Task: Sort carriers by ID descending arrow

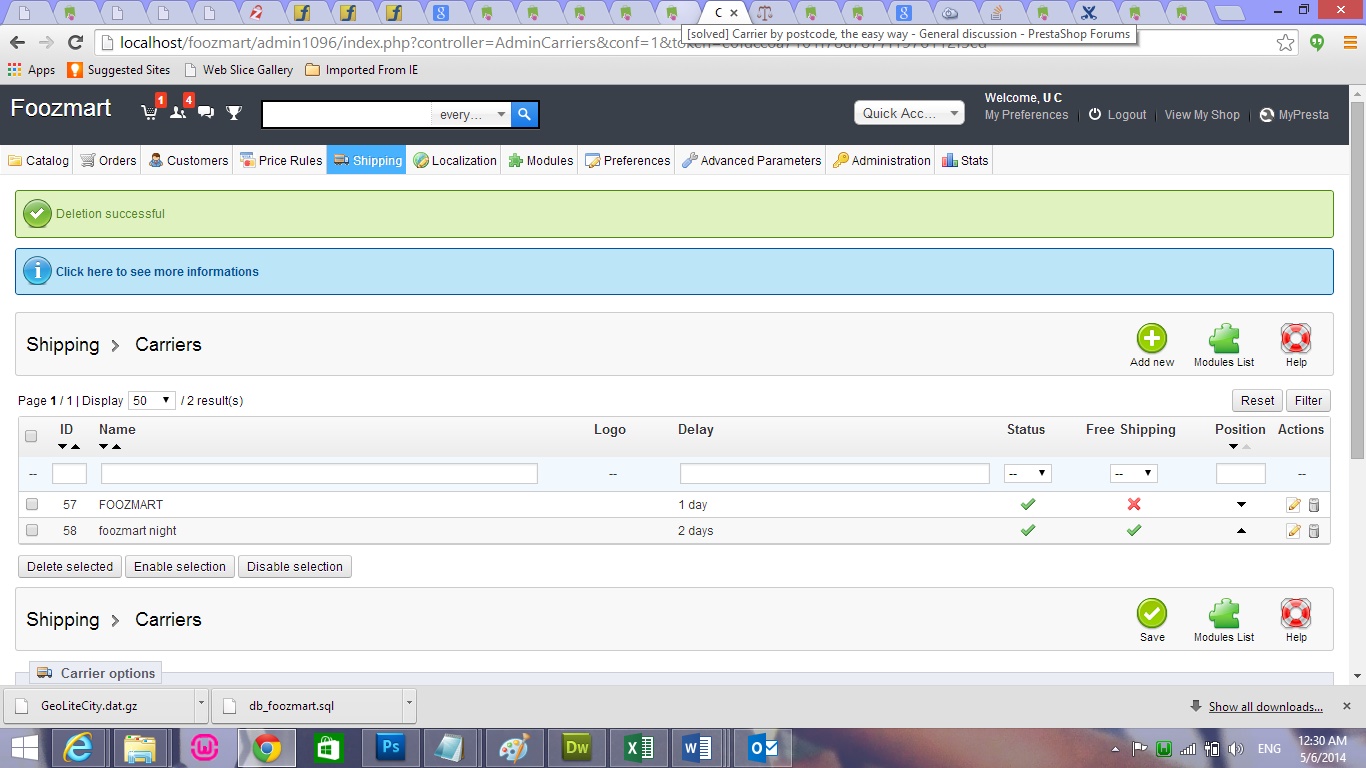Action: [x=63, y=446]
